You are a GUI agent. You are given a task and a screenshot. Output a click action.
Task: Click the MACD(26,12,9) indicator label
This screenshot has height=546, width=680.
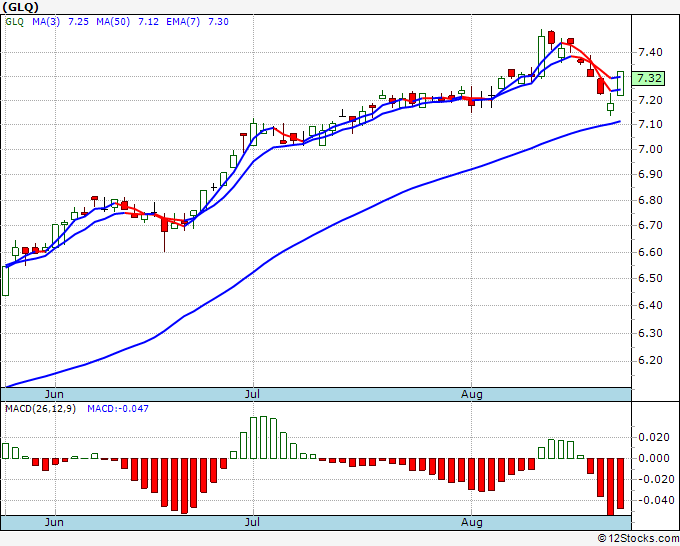click(40, 409)
